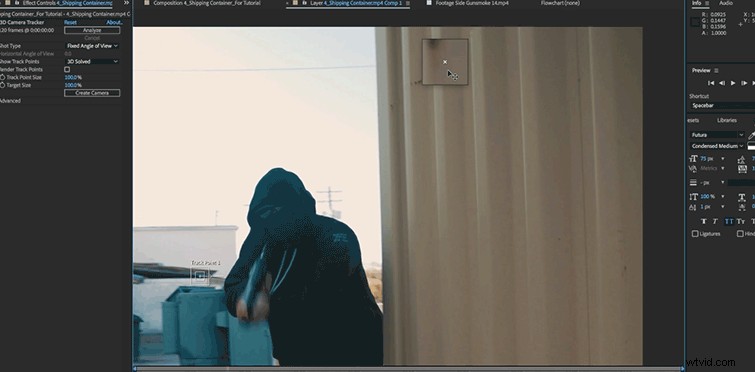Switch to the Libraries panel tab
The height and width of the screenshot is (372, 755).
click(x=727, y=120)
